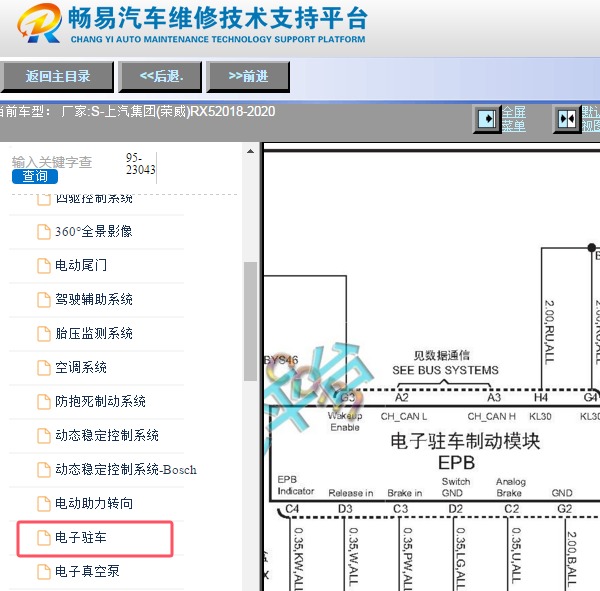Select 动态稳定控制系统 entry
600x591 pixels.
(107, 435)
